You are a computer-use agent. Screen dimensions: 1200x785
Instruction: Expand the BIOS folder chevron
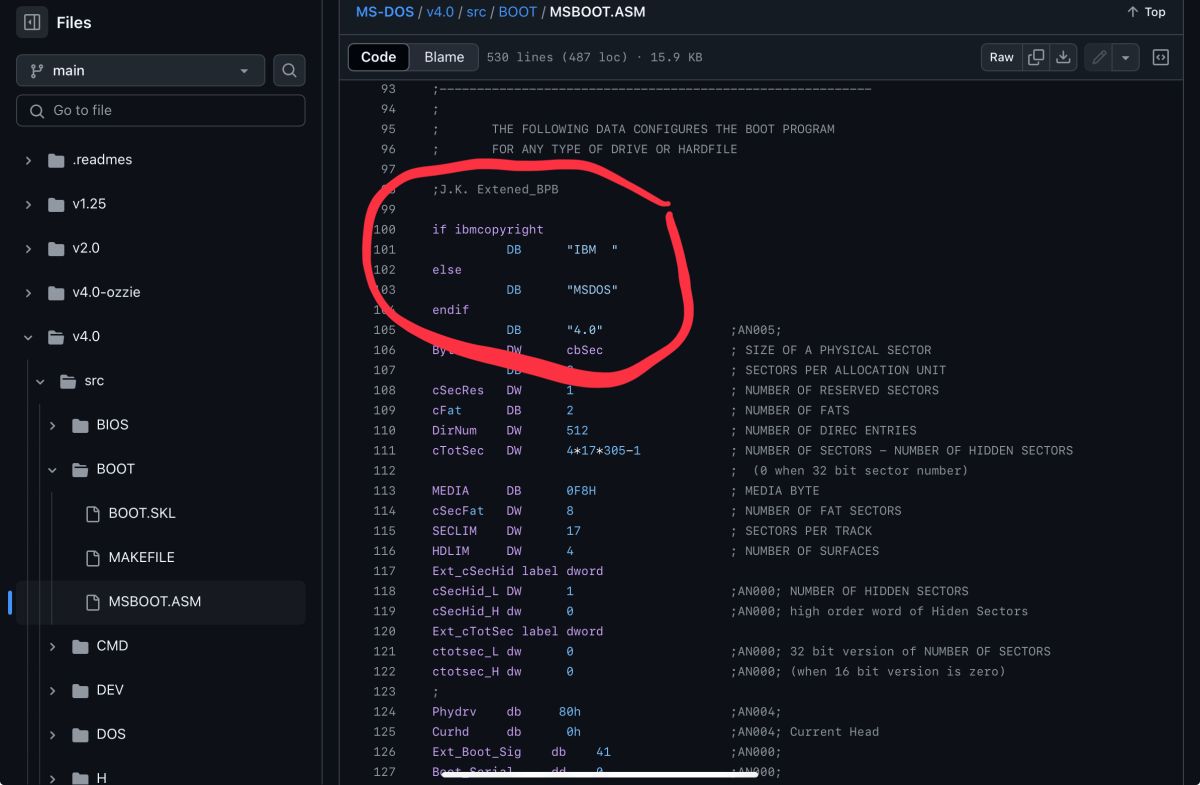tap(52, 425)
